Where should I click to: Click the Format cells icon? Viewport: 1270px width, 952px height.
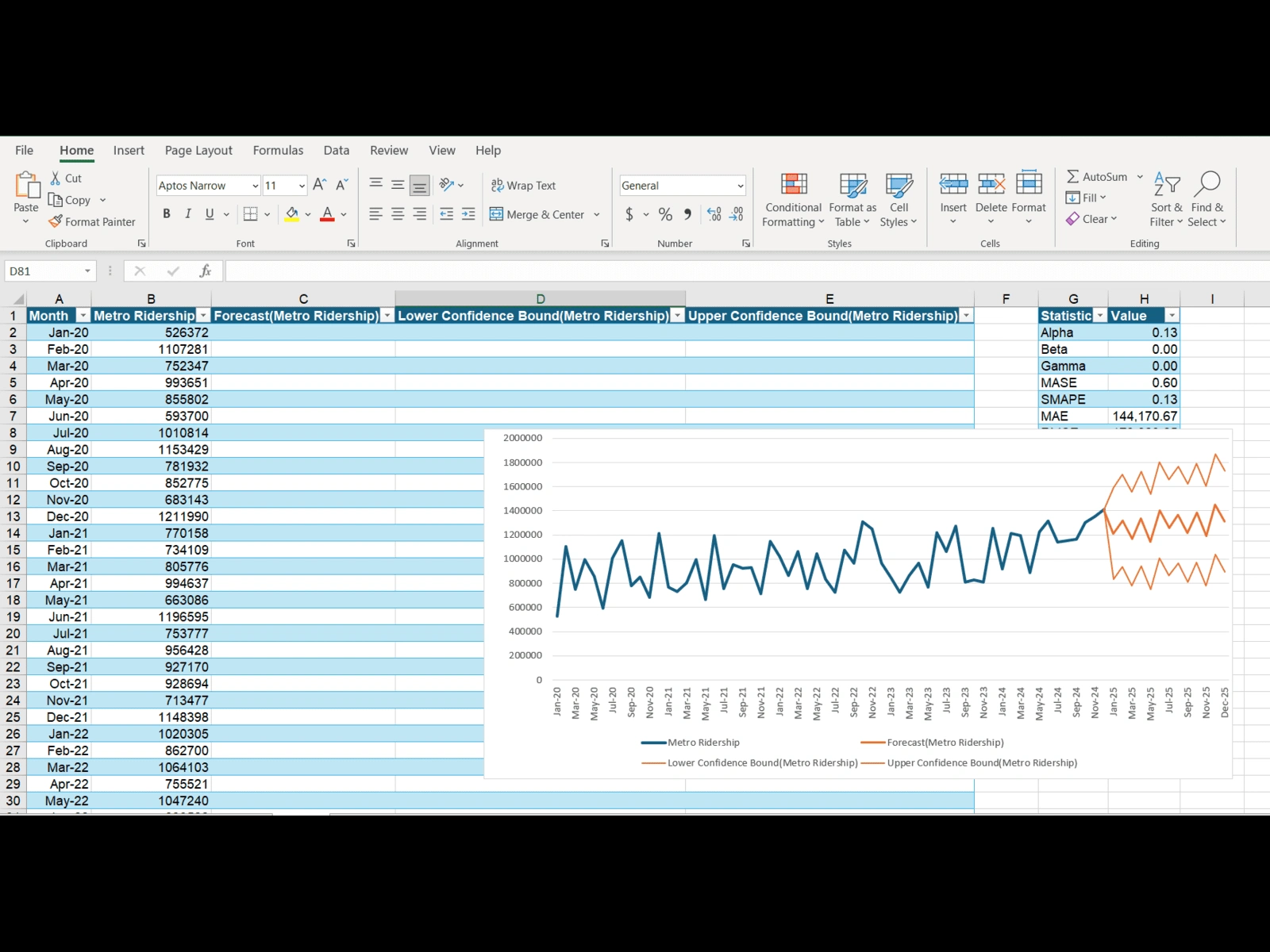(x=1029, y=183)
